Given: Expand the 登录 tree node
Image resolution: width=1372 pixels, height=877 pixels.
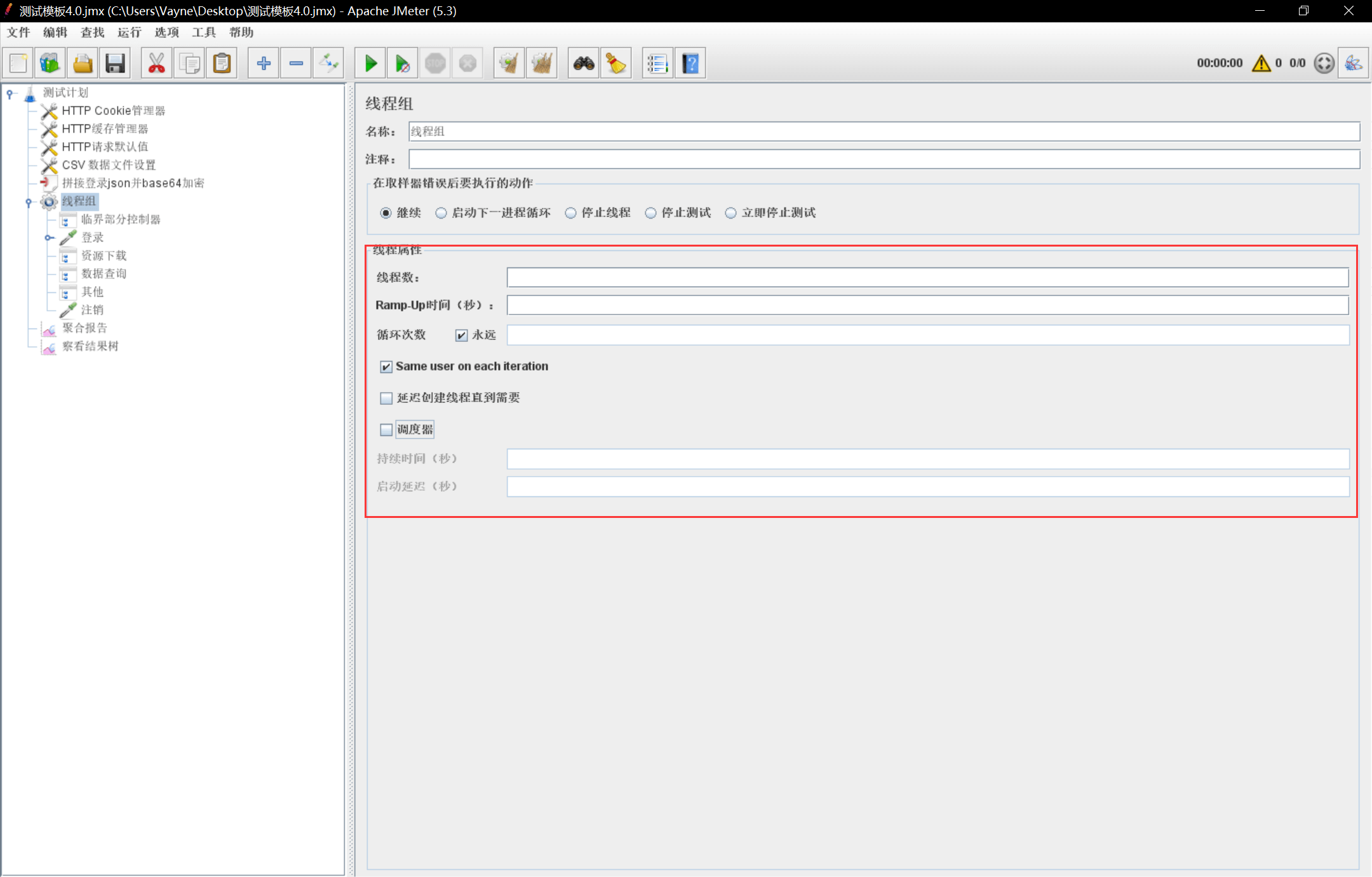Looking at the screenshot, I should point(49,238).
